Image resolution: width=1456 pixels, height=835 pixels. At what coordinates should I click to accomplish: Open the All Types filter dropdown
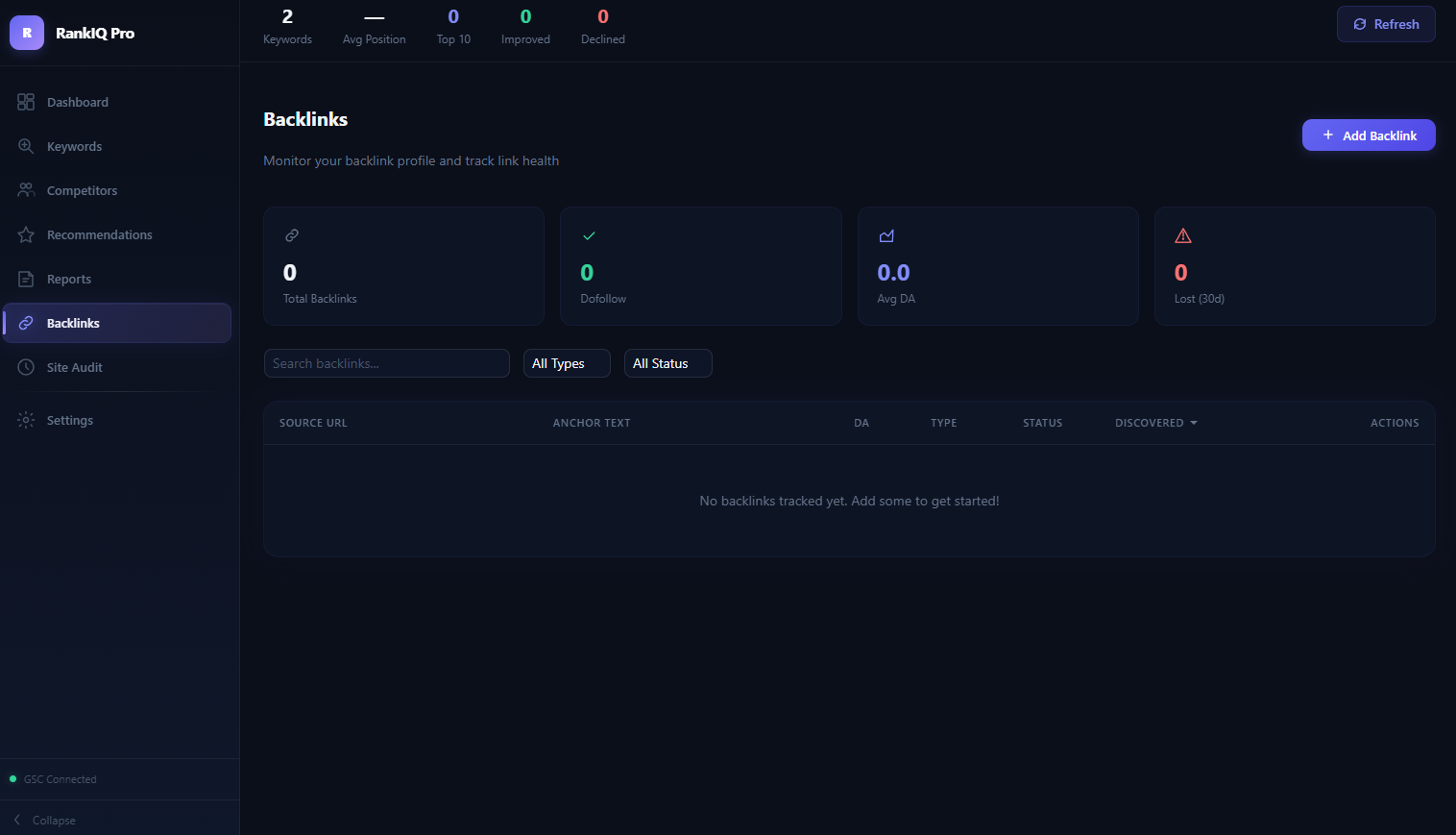point(566,363)
